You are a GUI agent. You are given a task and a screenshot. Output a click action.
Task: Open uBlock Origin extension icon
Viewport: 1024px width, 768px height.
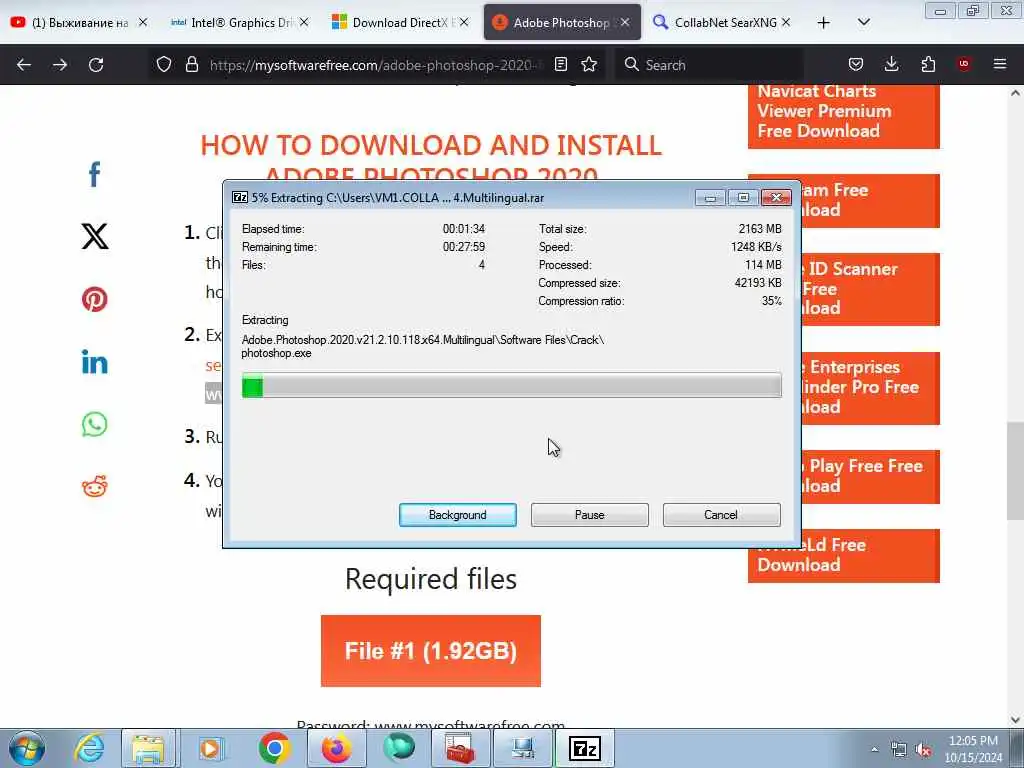click(964, 64)
